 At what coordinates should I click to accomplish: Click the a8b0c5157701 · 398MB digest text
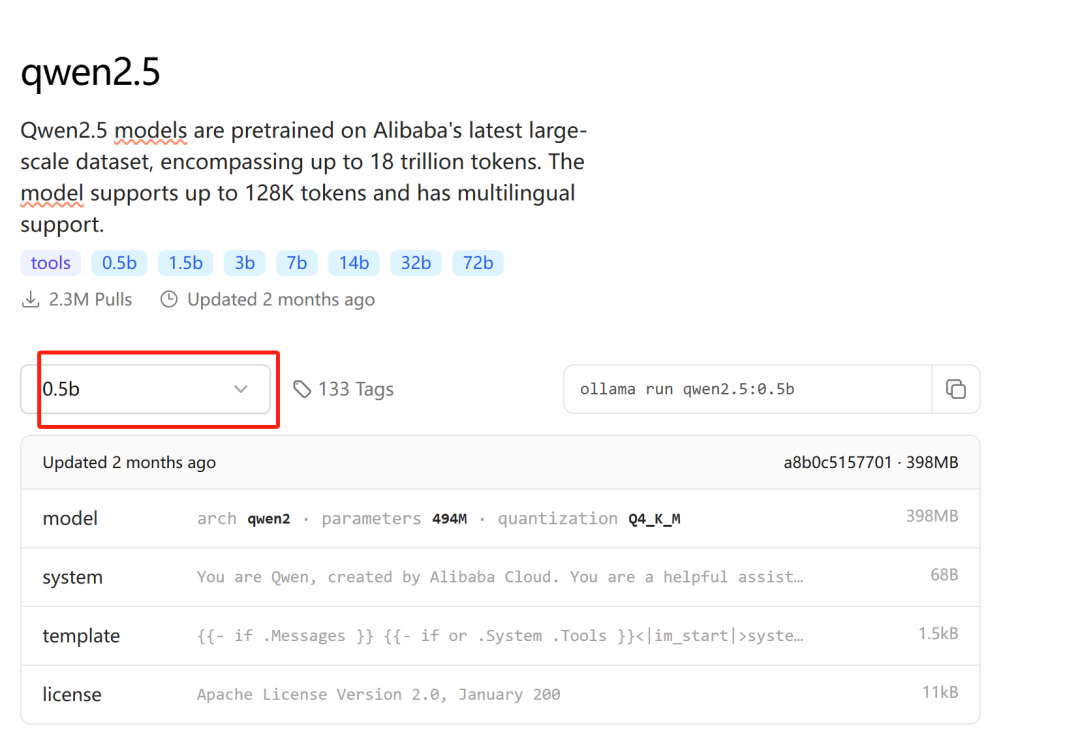871,462
